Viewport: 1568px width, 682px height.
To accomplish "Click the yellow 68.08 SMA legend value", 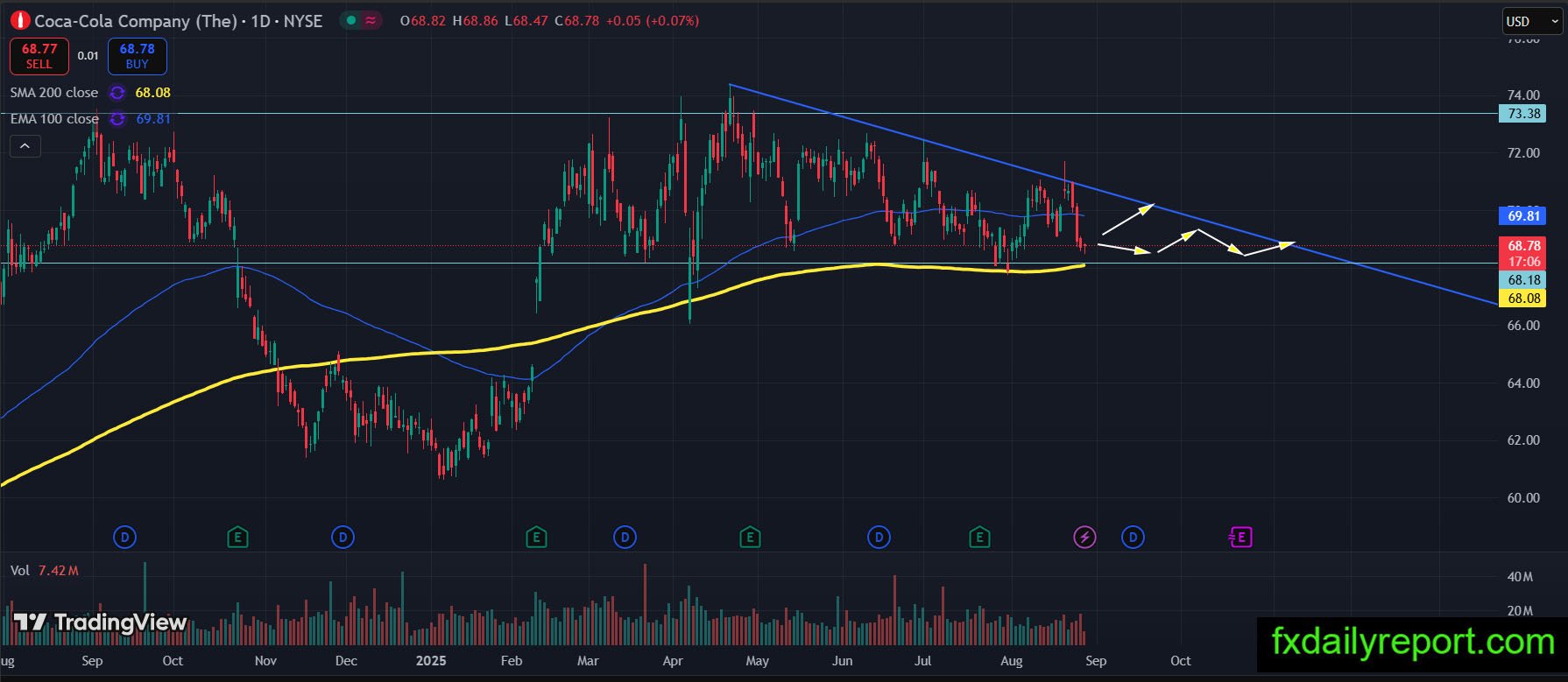I will pyautogui.click(x=153, y=93).
